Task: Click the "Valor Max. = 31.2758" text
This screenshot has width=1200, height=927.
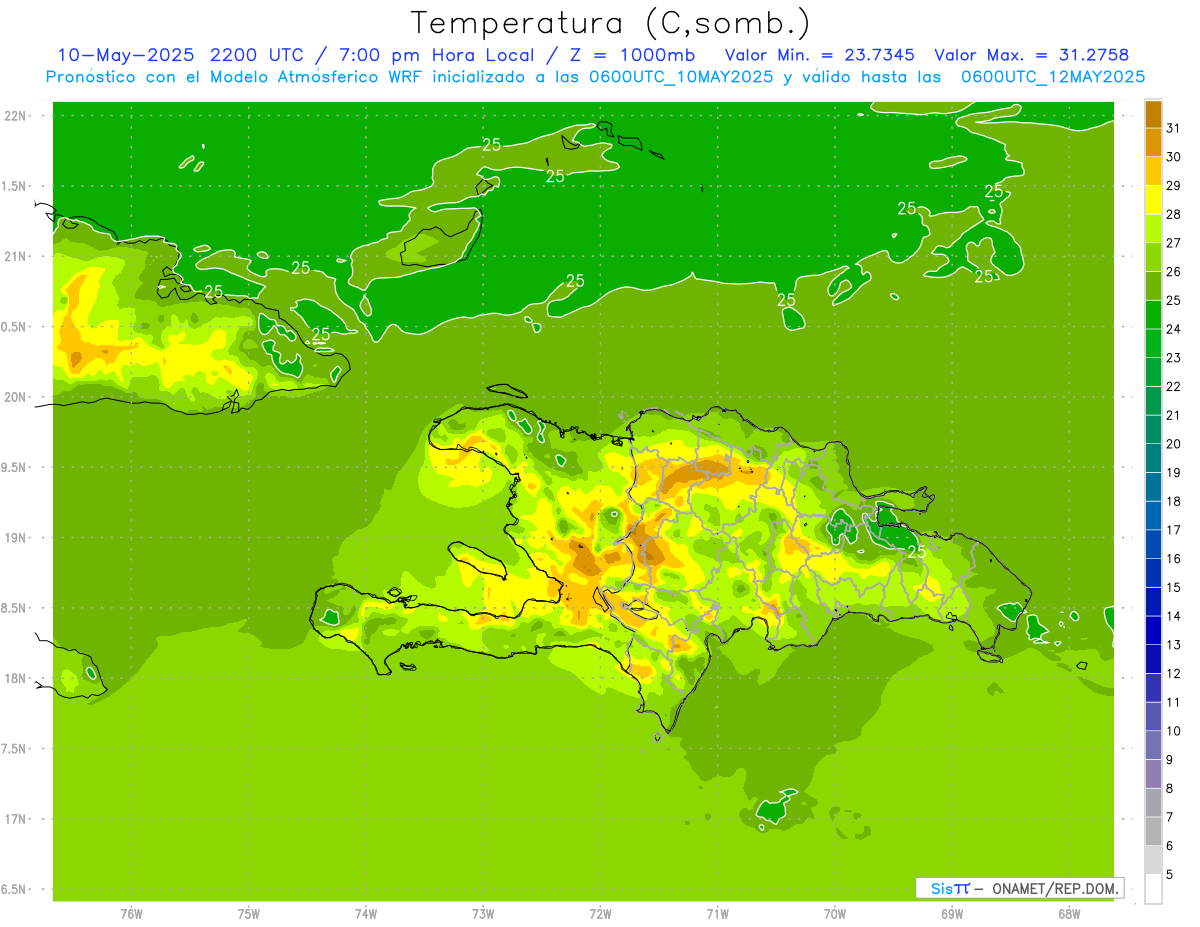Action: coord(1030,55)
